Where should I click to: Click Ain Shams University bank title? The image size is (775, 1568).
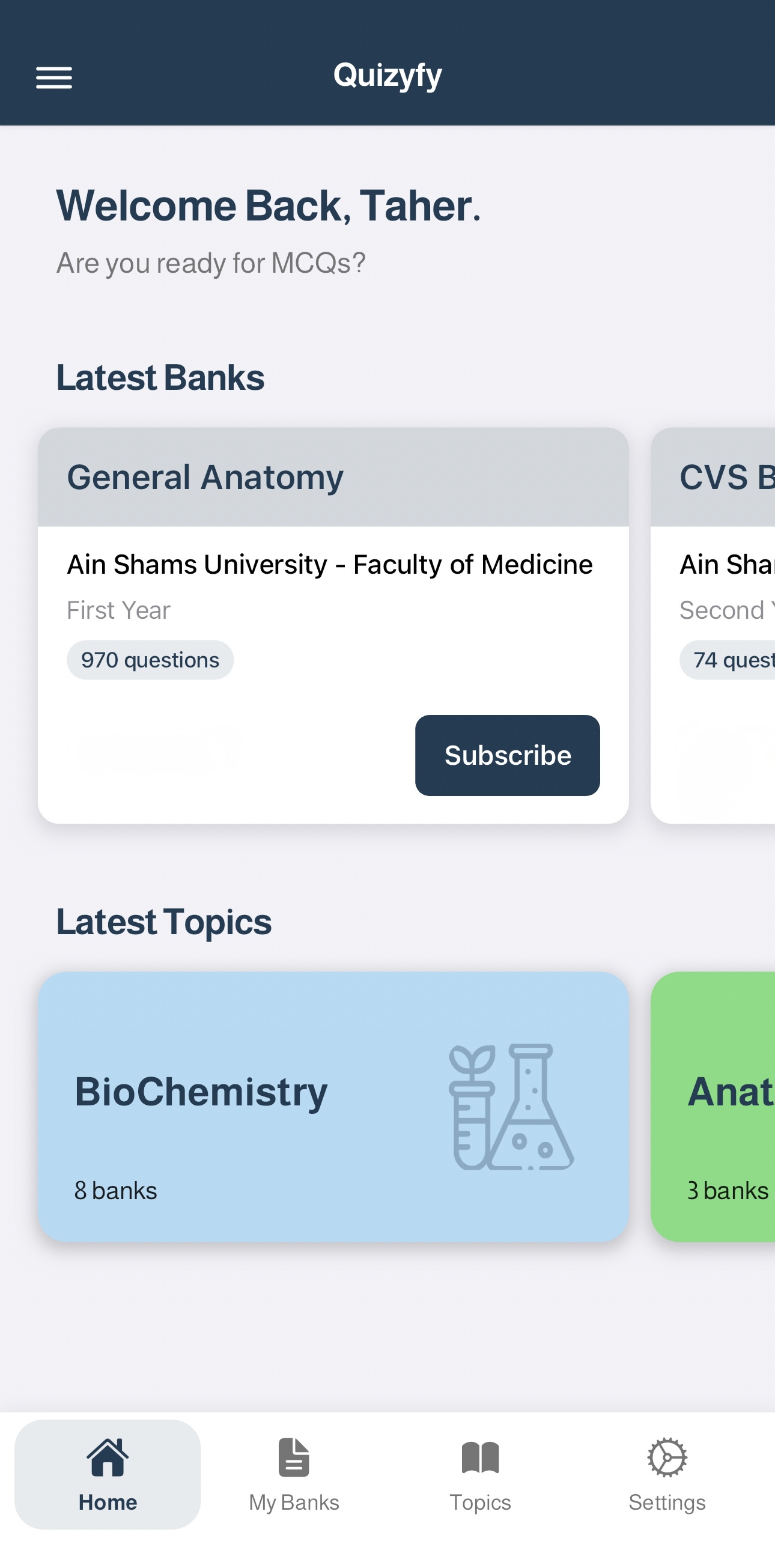(x=329, y=564)
